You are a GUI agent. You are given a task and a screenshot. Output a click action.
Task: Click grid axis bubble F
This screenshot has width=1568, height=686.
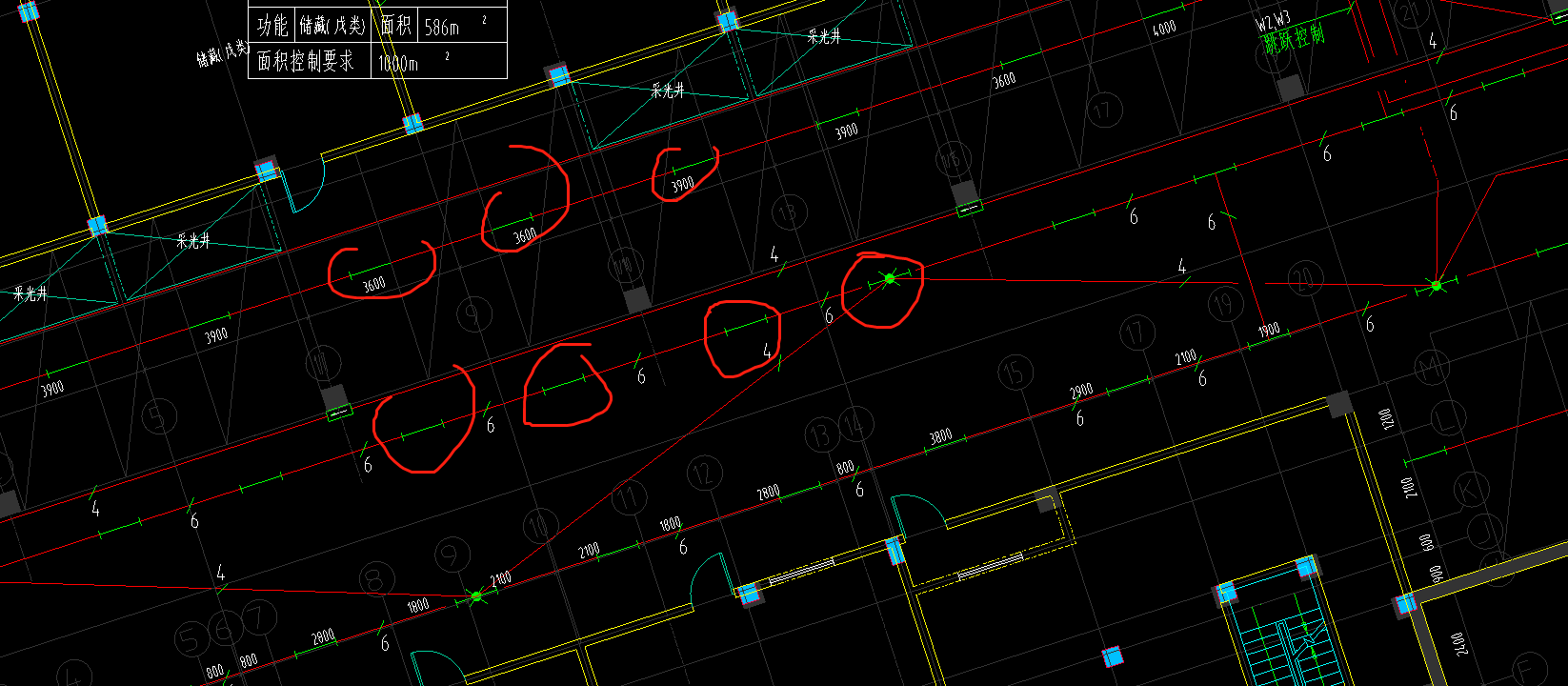tap(1528, 668)
